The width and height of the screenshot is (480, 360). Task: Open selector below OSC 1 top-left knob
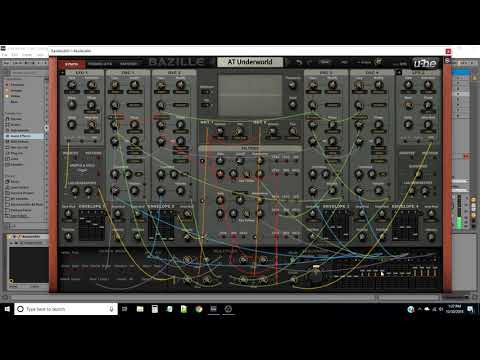click(x=115, y=92)
